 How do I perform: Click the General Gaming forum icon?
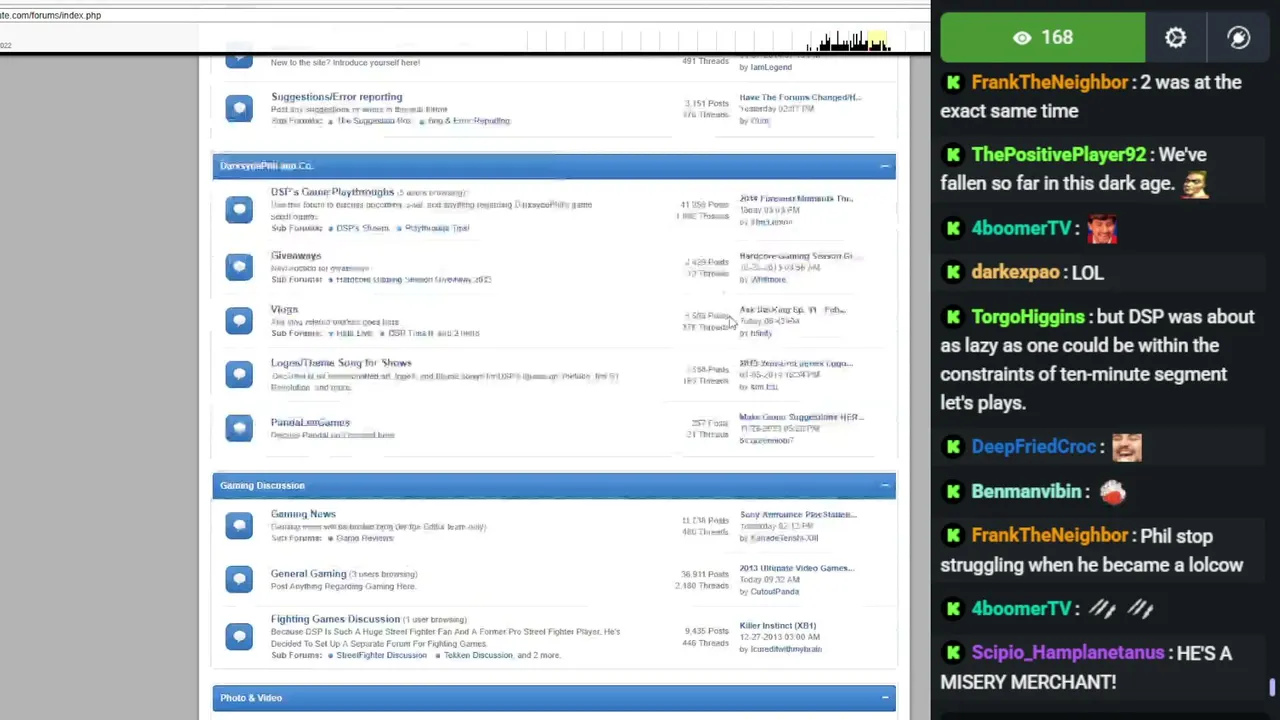[239, 579]
